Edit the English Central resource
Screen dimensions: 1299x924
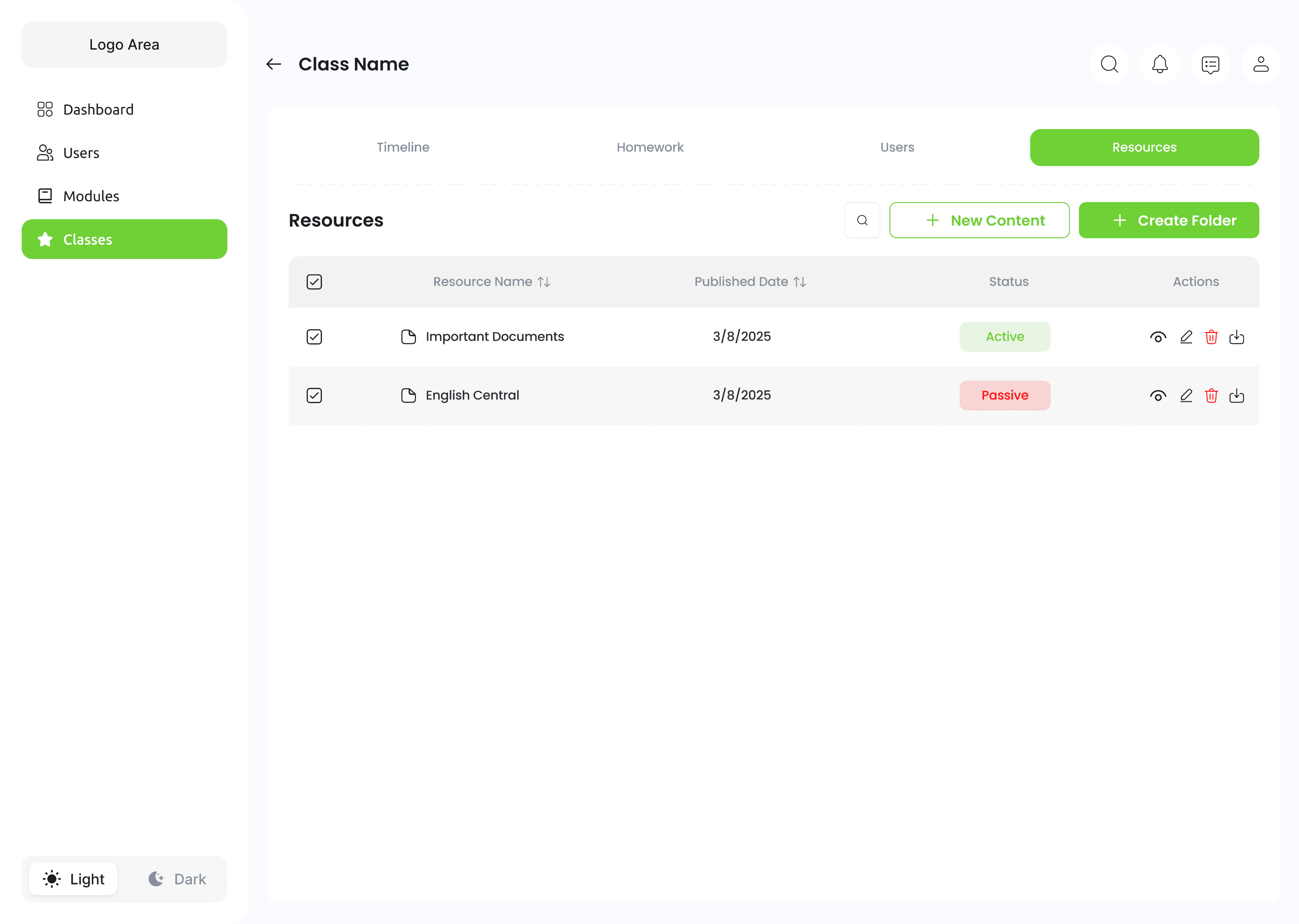coord(1186,396)
